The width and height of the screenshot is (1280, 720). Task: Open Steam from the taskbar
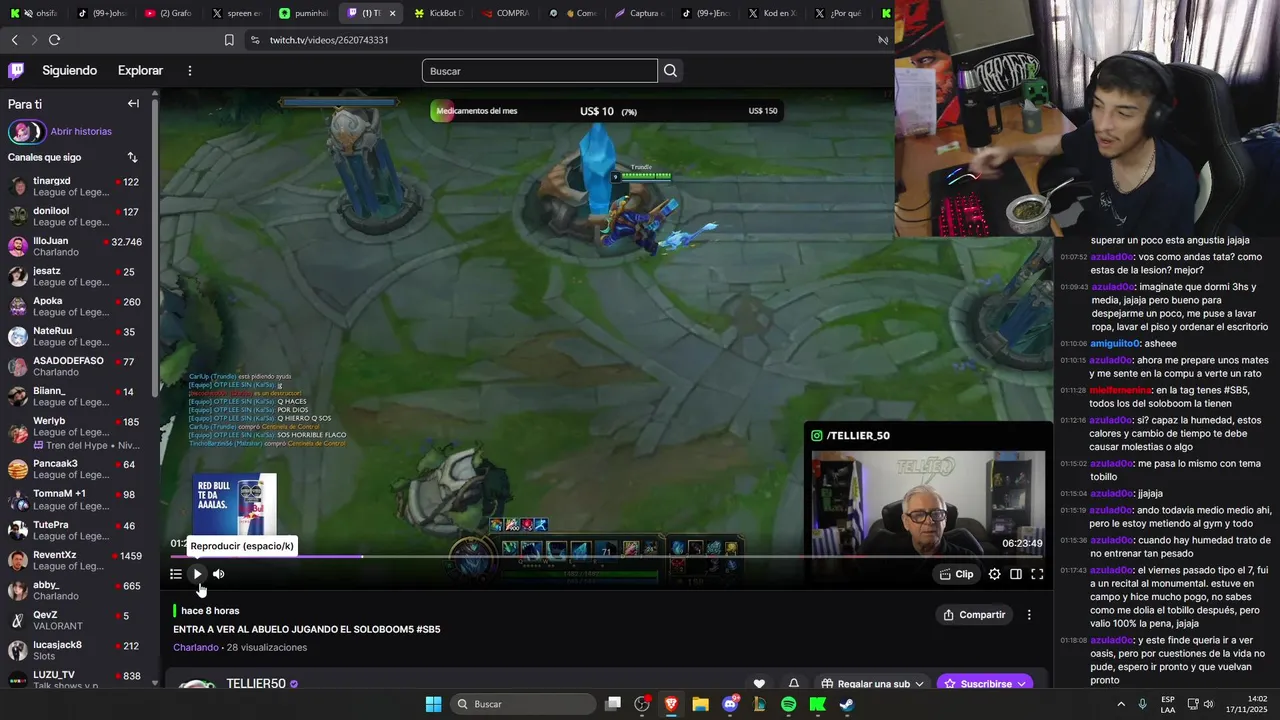846,704
